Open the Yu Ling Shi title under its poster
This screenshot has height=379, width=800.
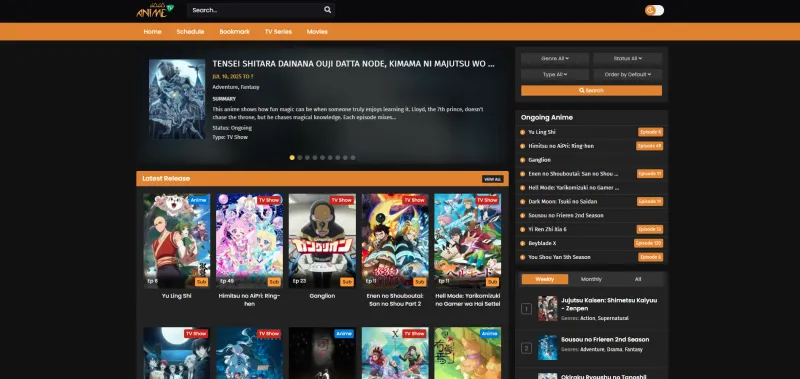[x=177, y=296]
